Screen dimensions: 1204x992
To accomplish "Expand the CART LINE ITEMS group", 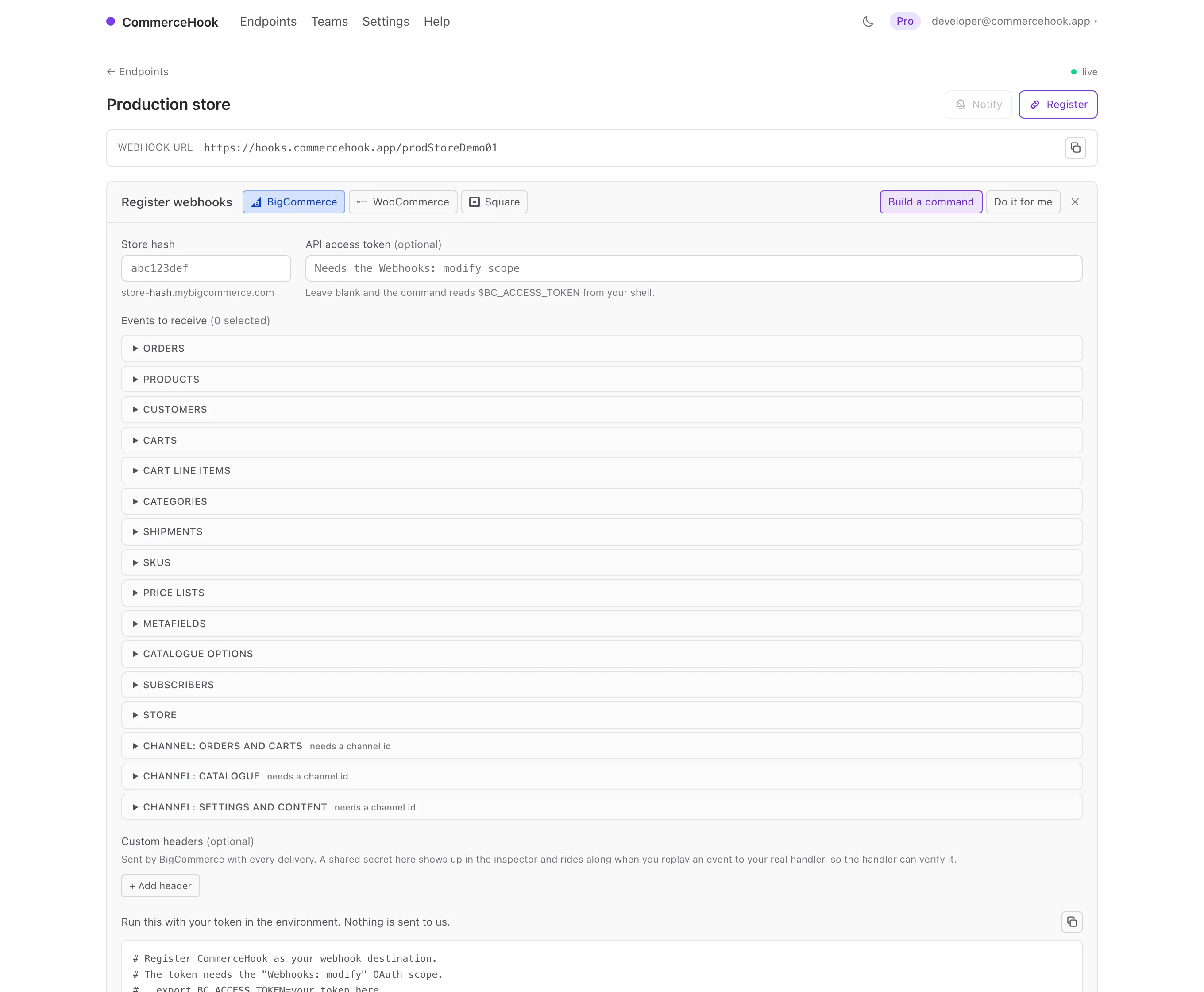I will (x=602, y=470).
